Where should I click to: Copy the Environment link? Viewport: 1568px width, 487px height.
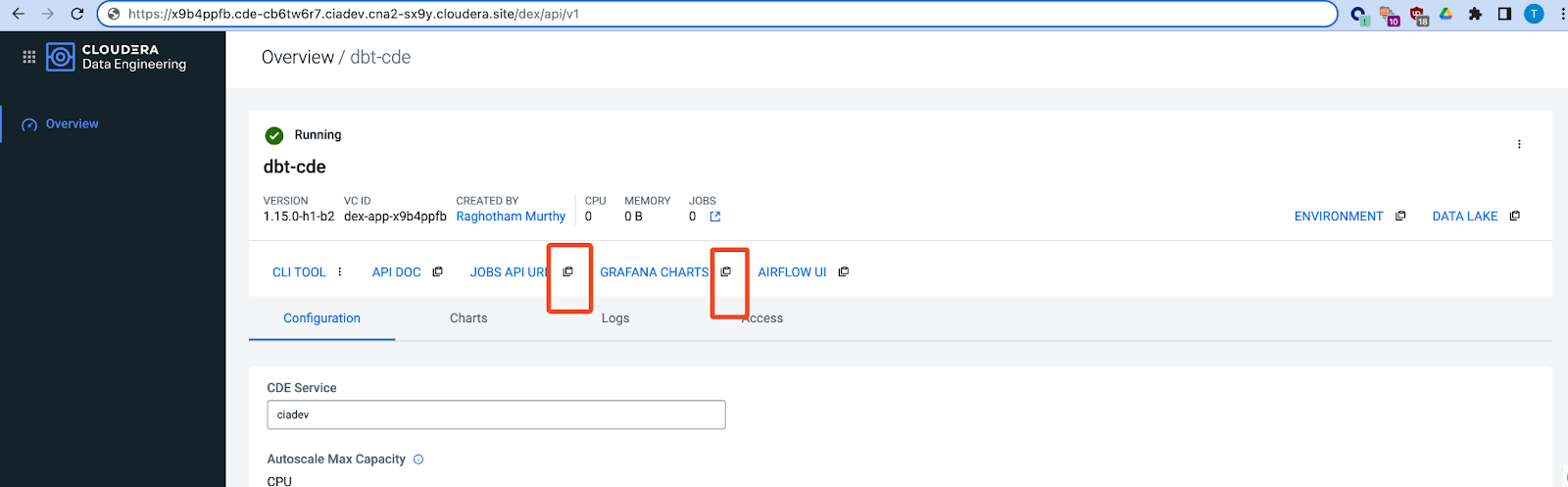click(x=1400, y=217)
